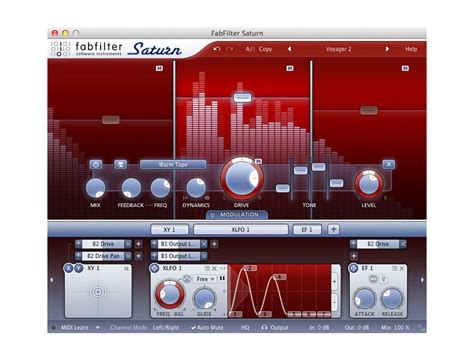Click the M button on the third band
This screenshot has height=361, width=474.
405,68
